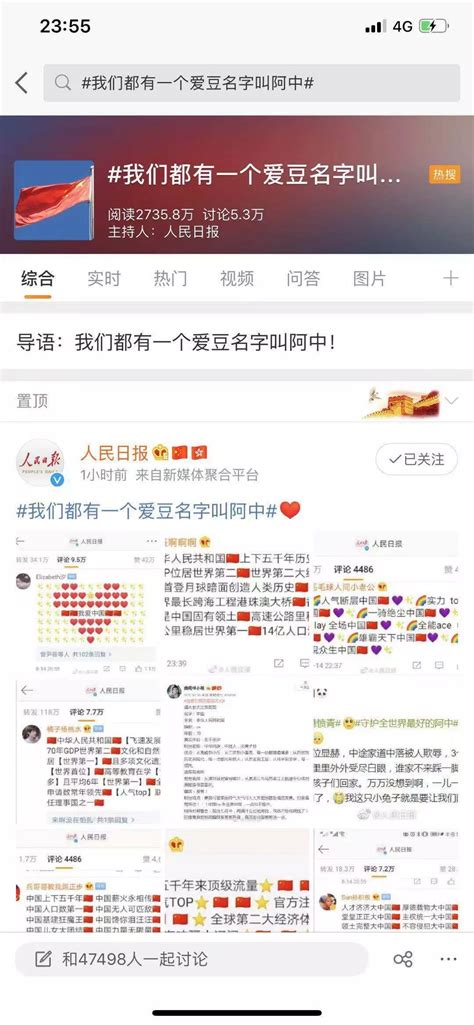Tap the hashtag search input field
The image size is (474, 1025).
[x=252, y=83]
